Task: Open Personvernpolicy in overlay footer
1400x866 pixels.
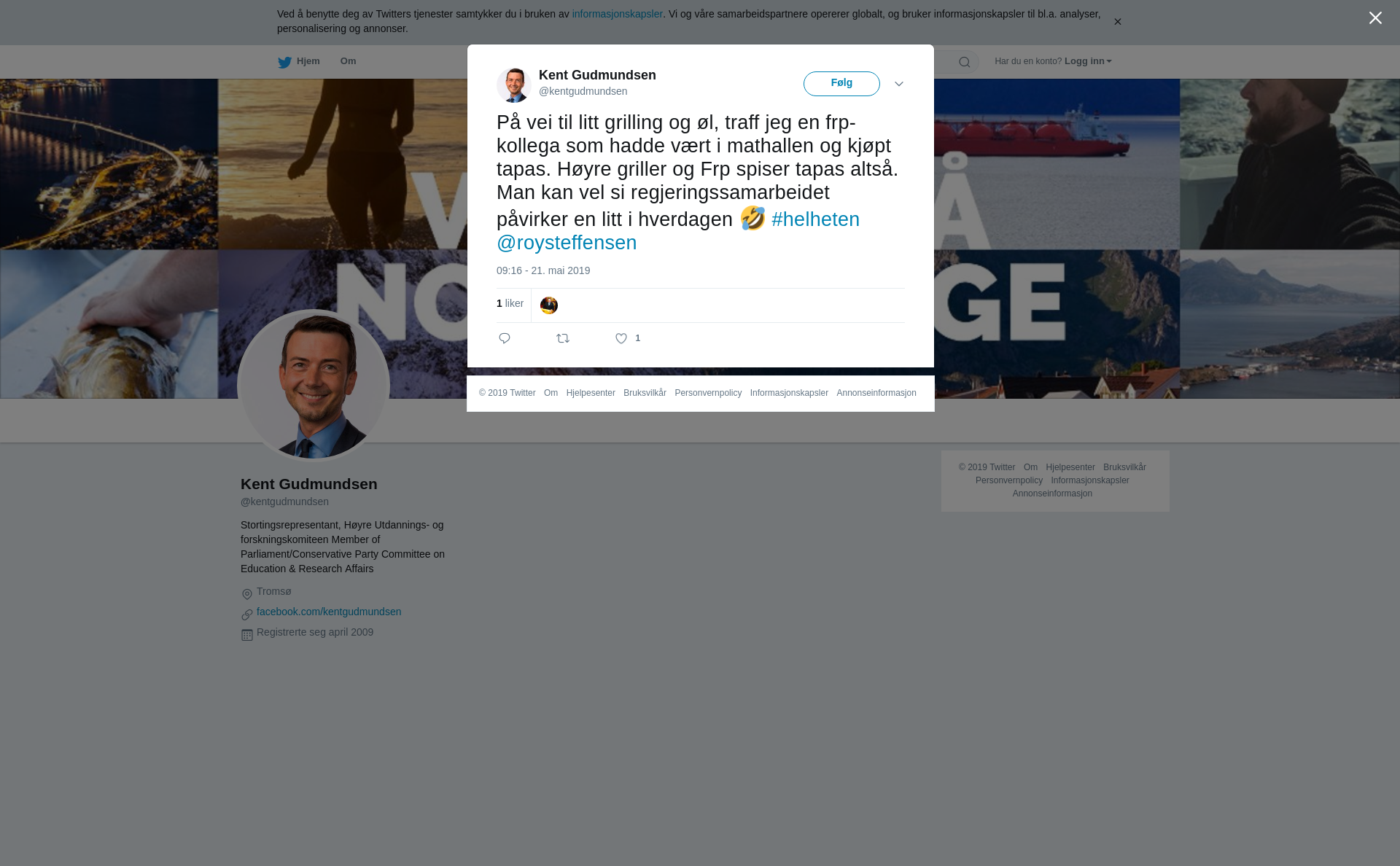Action: tap(708, 393)
